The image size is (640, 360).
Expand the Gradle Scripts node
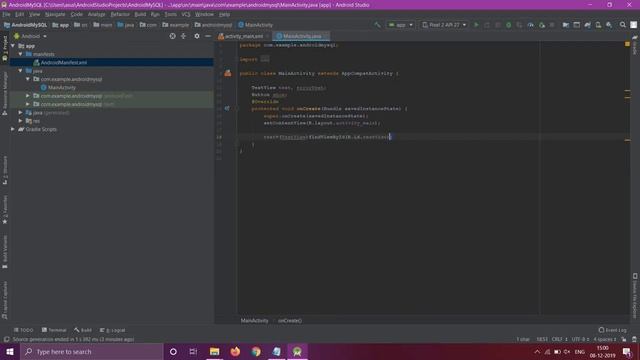click(x=13, y=129)
